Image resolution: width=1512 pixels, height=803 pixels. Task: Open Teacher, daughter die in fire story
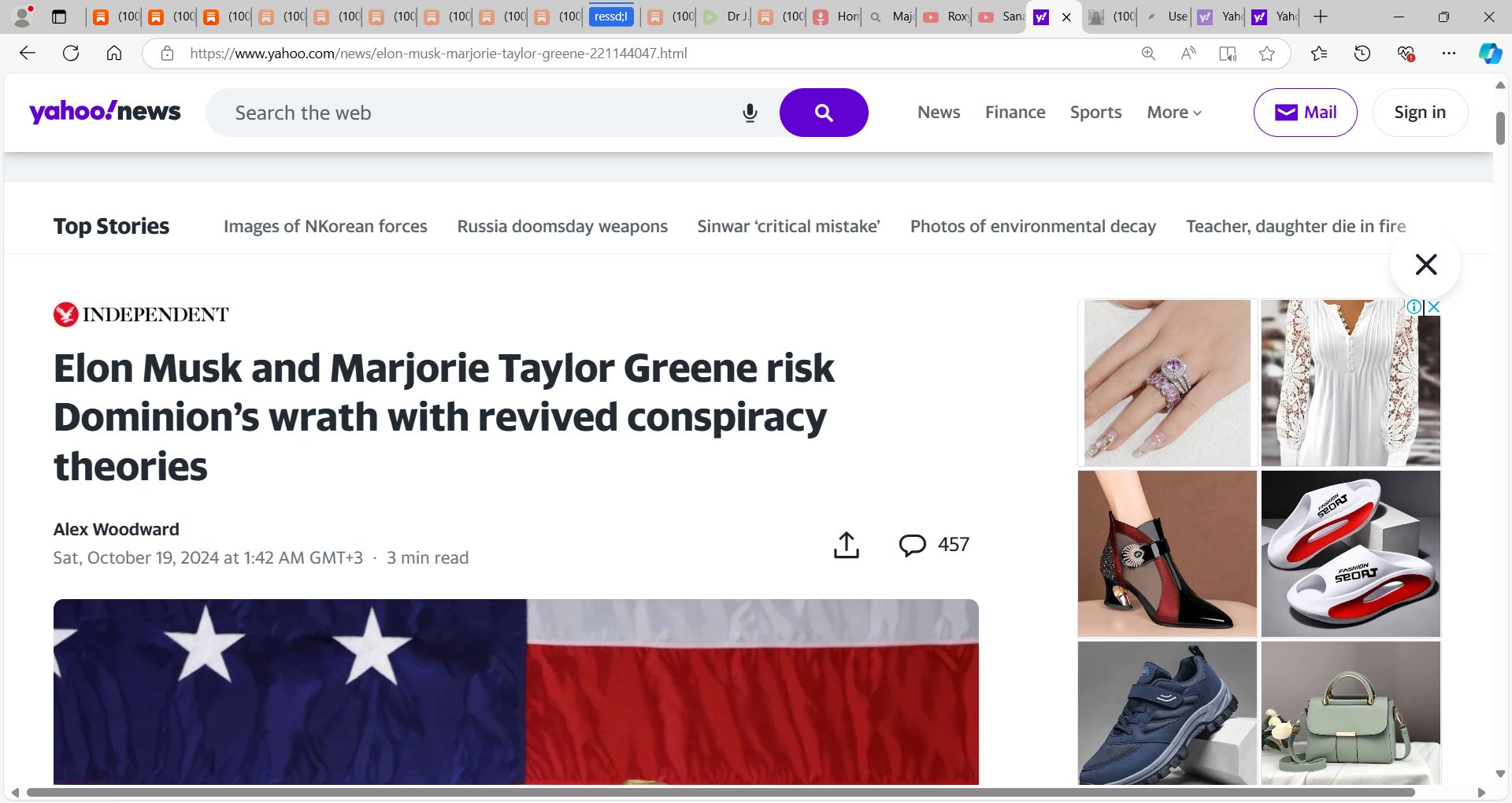tap(1296, 227)
